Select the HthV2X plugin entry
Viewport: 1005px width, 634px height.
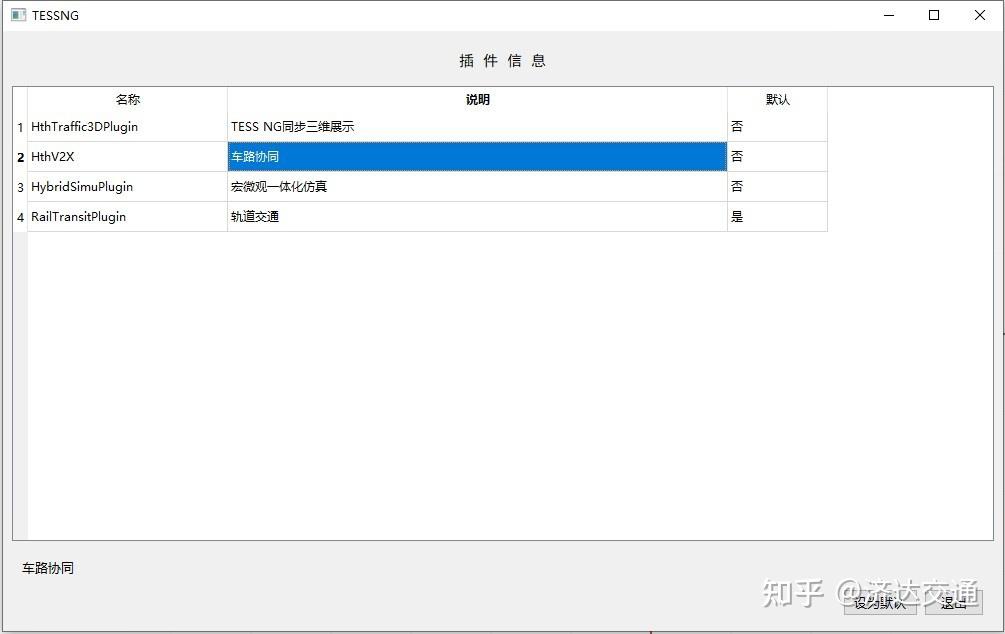55,157
